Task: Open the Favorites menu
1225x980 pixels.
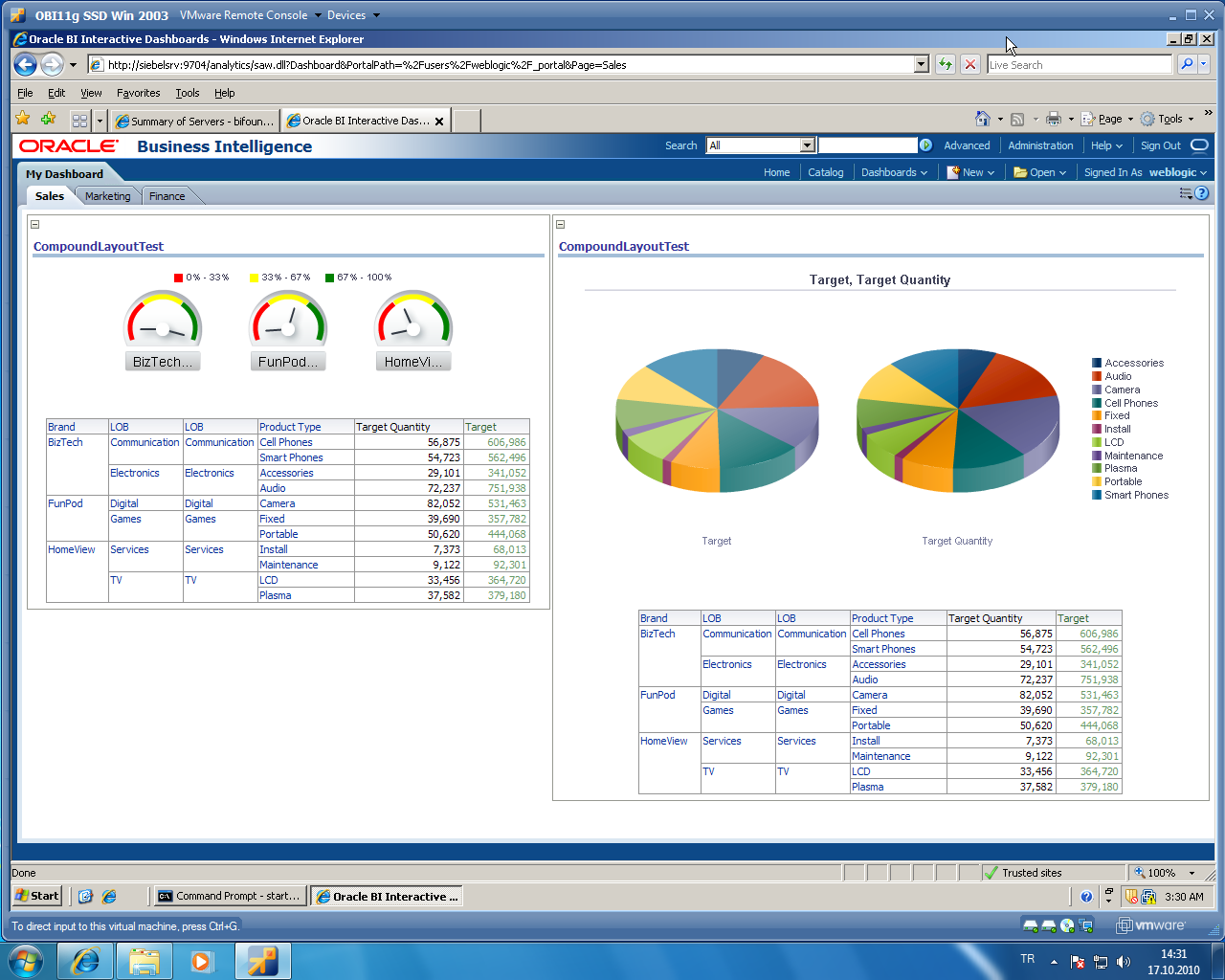Action: coord(138,93)
